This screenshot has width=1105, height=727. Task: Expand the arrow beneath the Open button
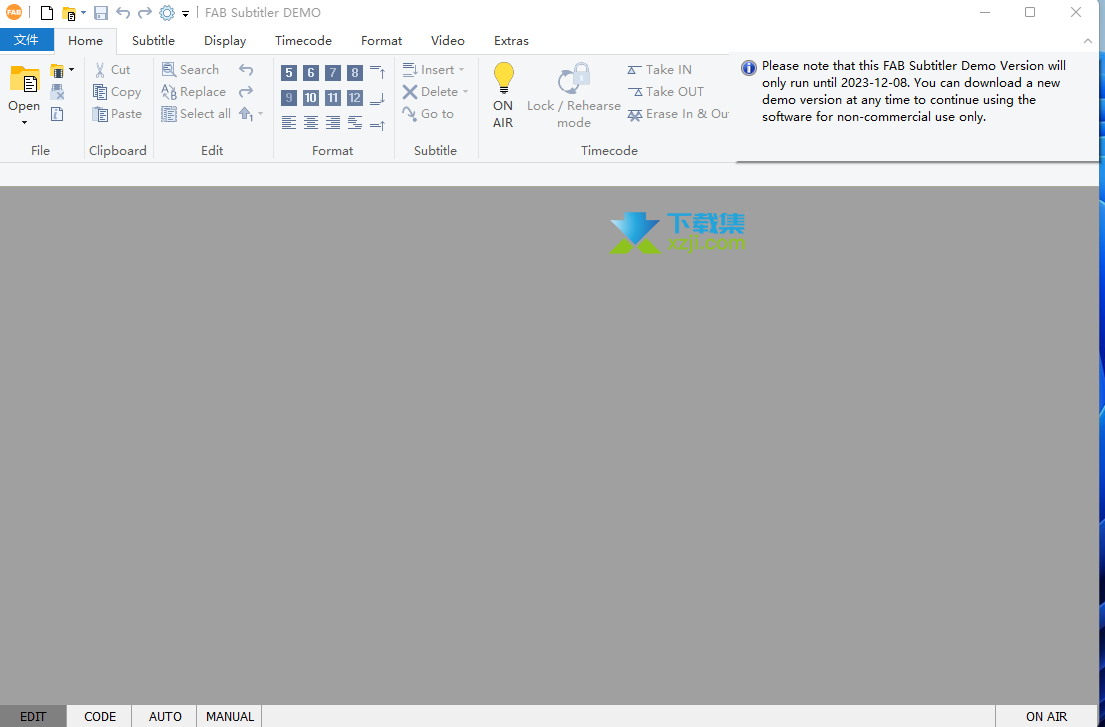pyautogui.click(x=24, y=123)
